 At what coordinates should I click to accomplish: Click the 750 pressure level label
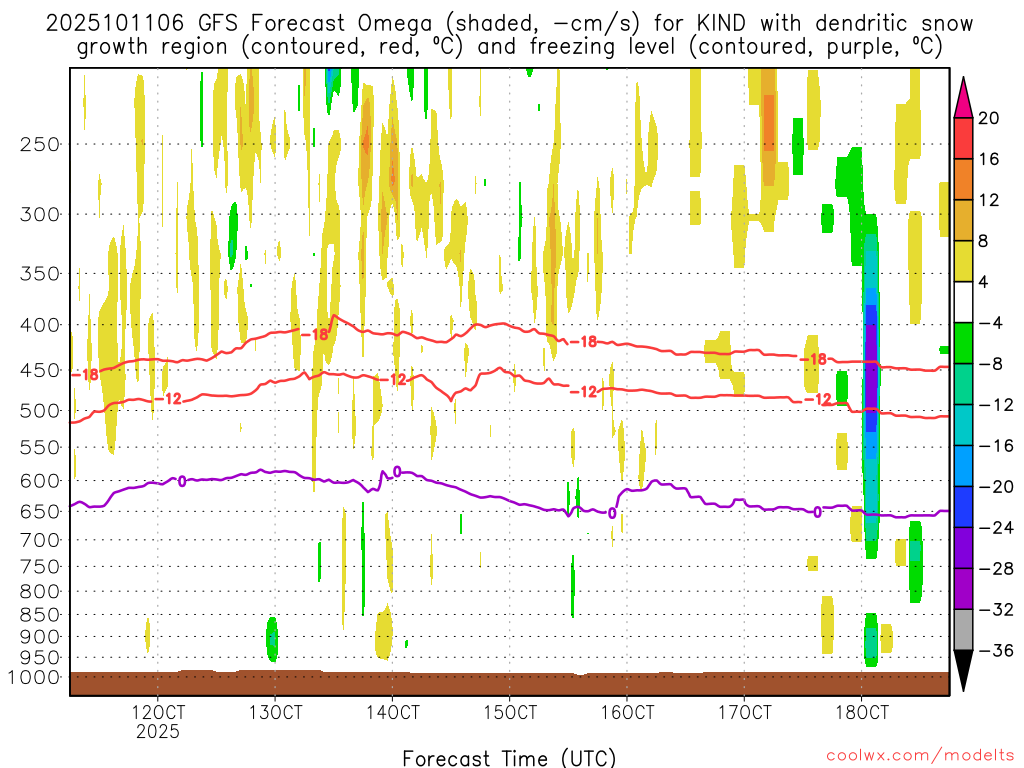click(40, 567)
